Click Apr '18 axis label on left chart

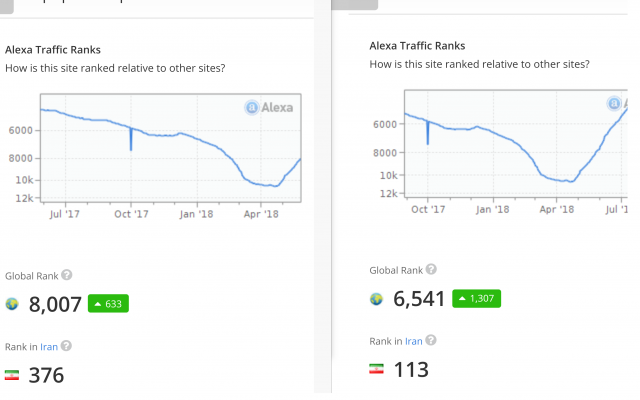click(x=261, y=214)
